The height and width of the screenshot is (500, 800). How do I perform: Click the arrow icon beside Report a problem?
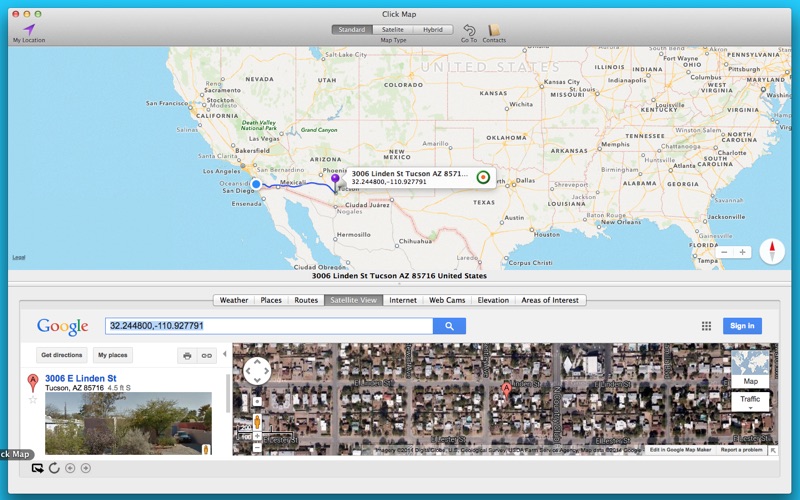773,450
